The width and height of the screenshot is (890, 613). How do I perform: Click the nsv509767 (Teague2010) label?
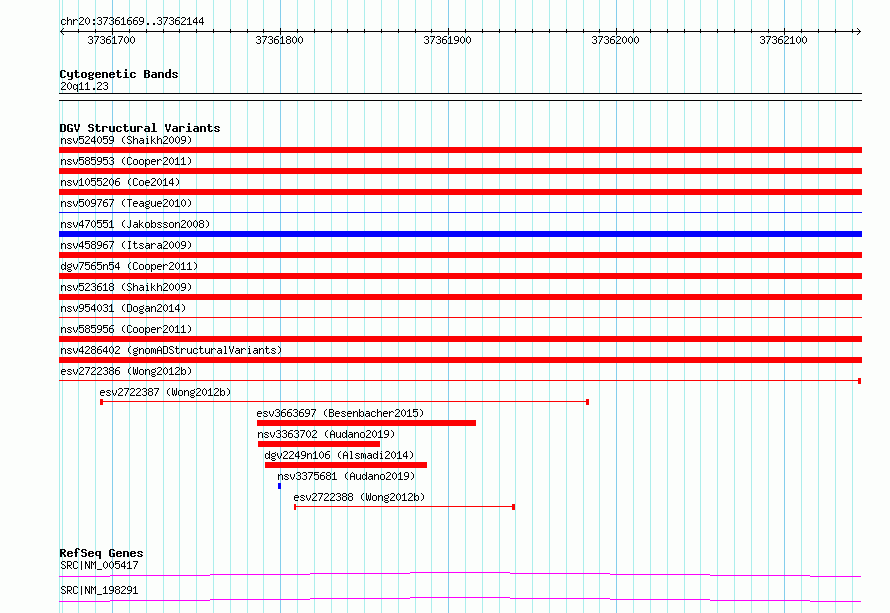tap(126, 203)
